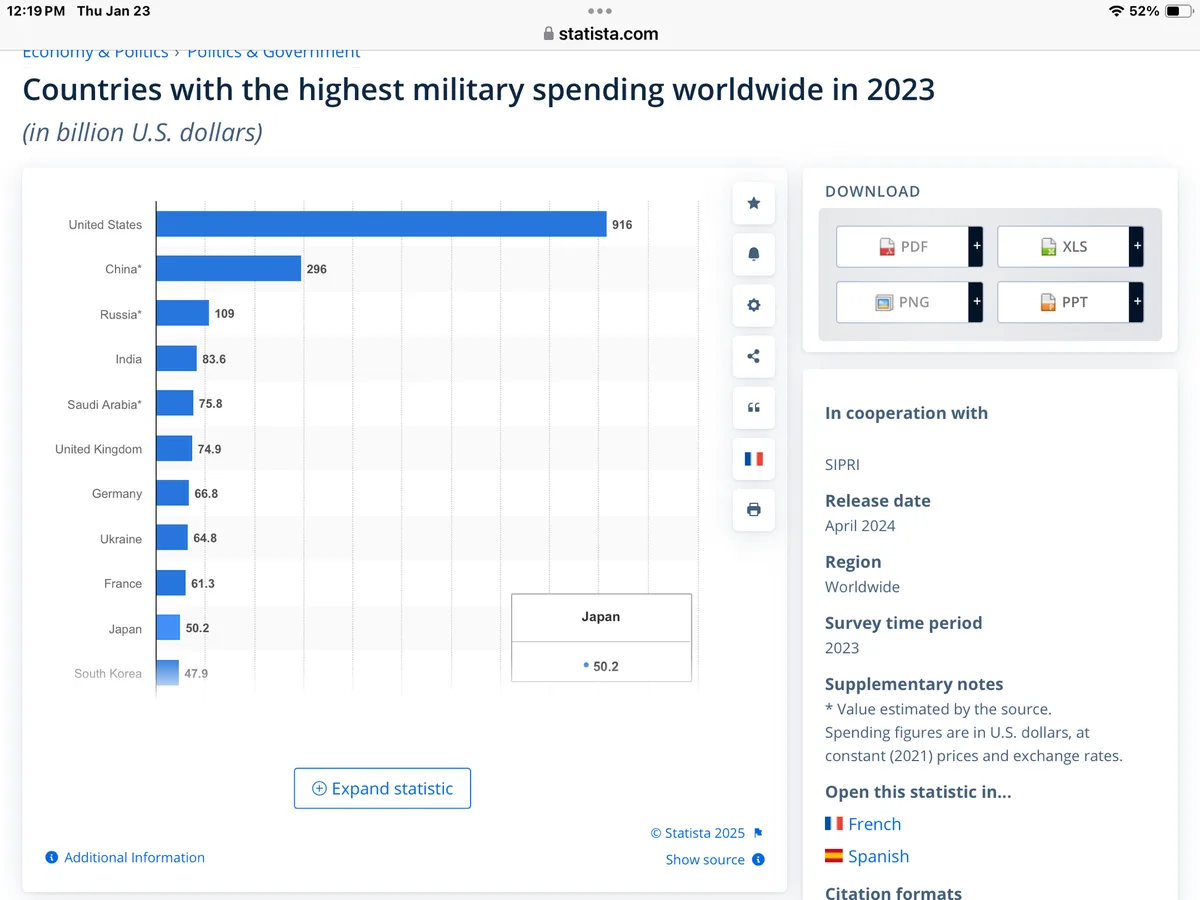The image size is (1200, 900).
Task: Click the bell notification icon beside the chart
Action: (754, 254)
